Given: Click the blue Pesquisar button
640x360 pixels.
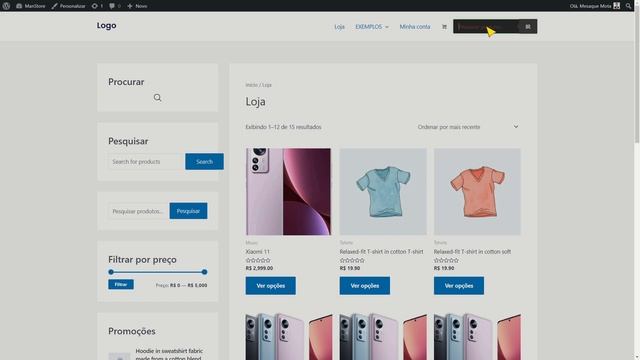Looking at the screenshot, I should point(188,211).
